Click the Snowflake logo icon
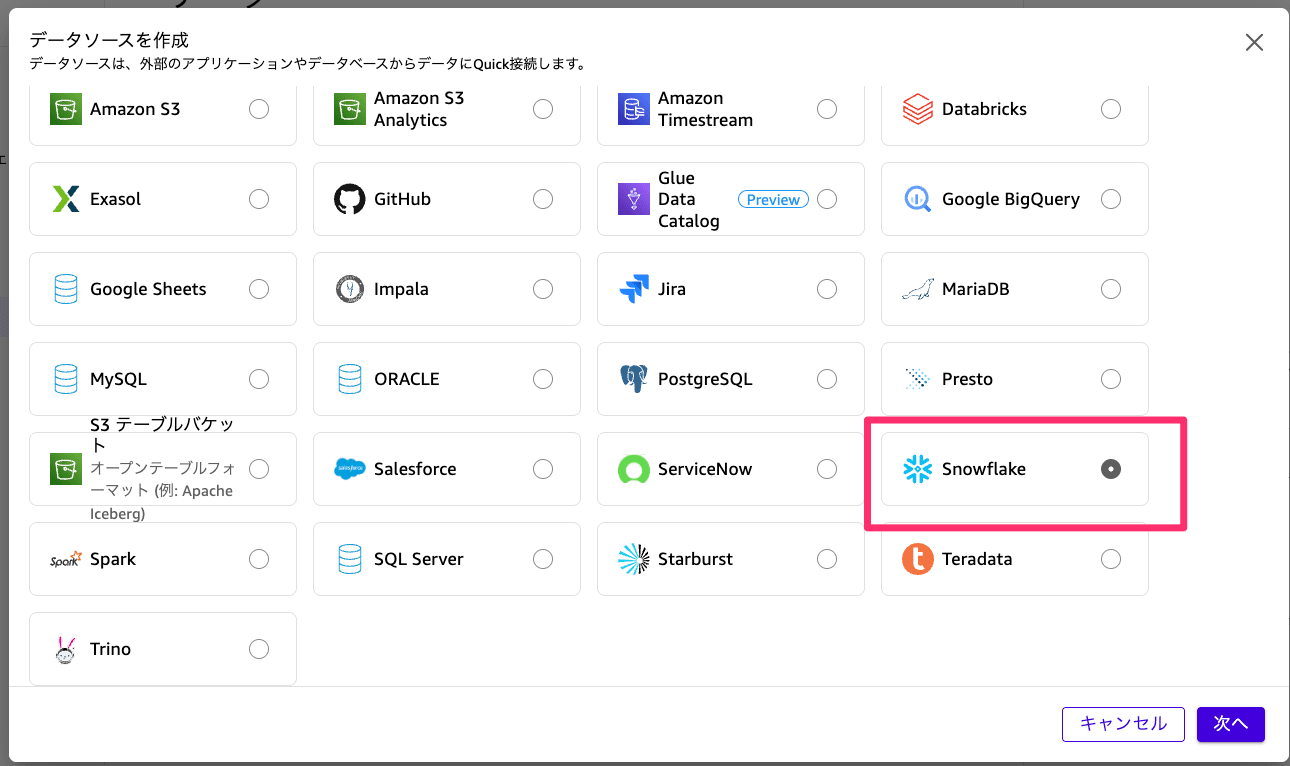 point(917,469)
